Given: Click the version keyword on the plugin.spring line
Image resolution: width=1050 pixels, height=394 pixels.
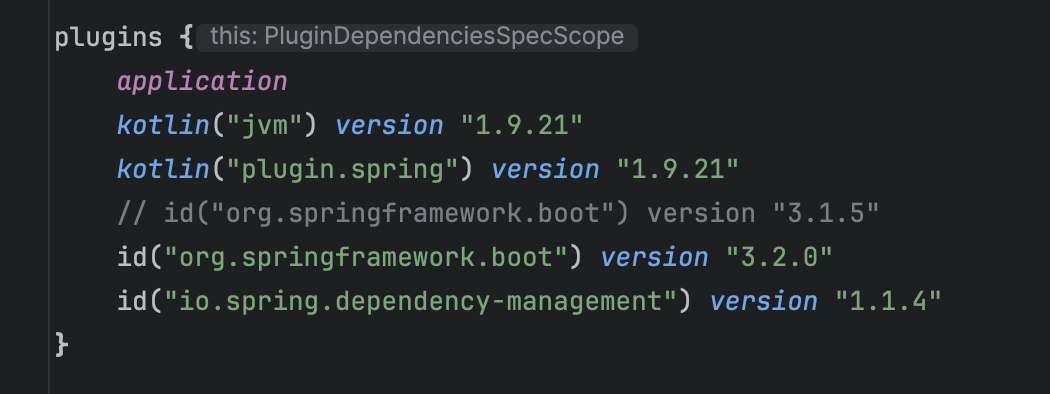Looking at the screenshot, I should [545, 170].
